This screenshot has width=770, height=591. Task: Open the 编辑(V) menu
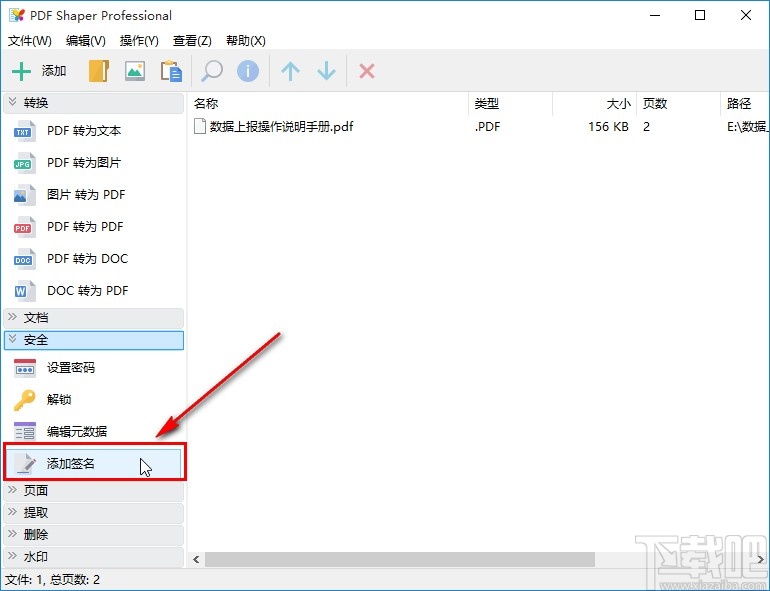(86, 41)
